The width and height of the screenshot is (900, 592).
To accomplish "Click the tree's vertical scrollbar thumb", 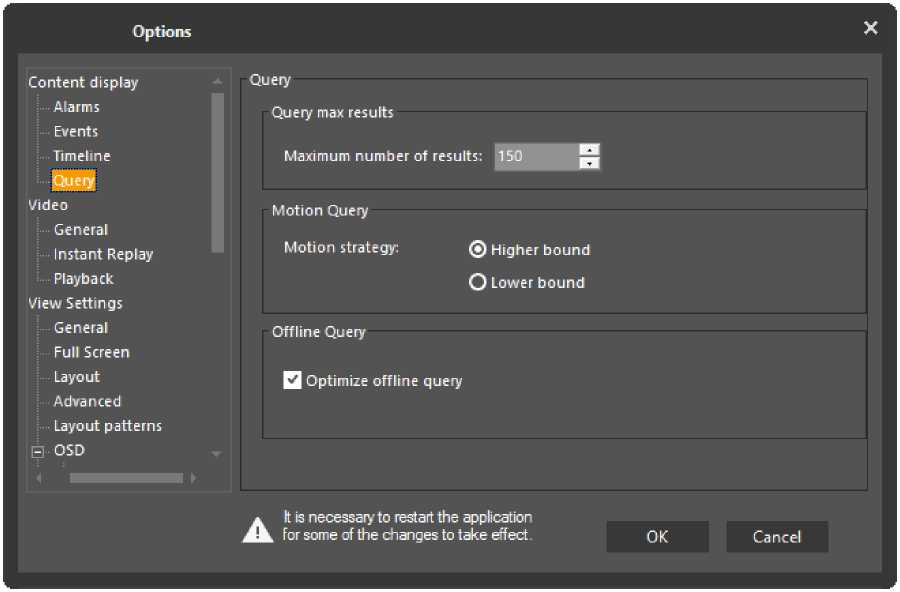I will 218,170.
